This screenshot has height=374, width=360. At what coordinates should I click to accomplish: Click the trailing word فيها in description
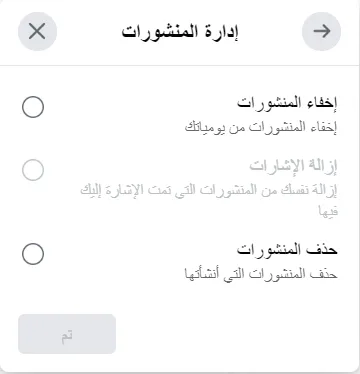point(328,211)
